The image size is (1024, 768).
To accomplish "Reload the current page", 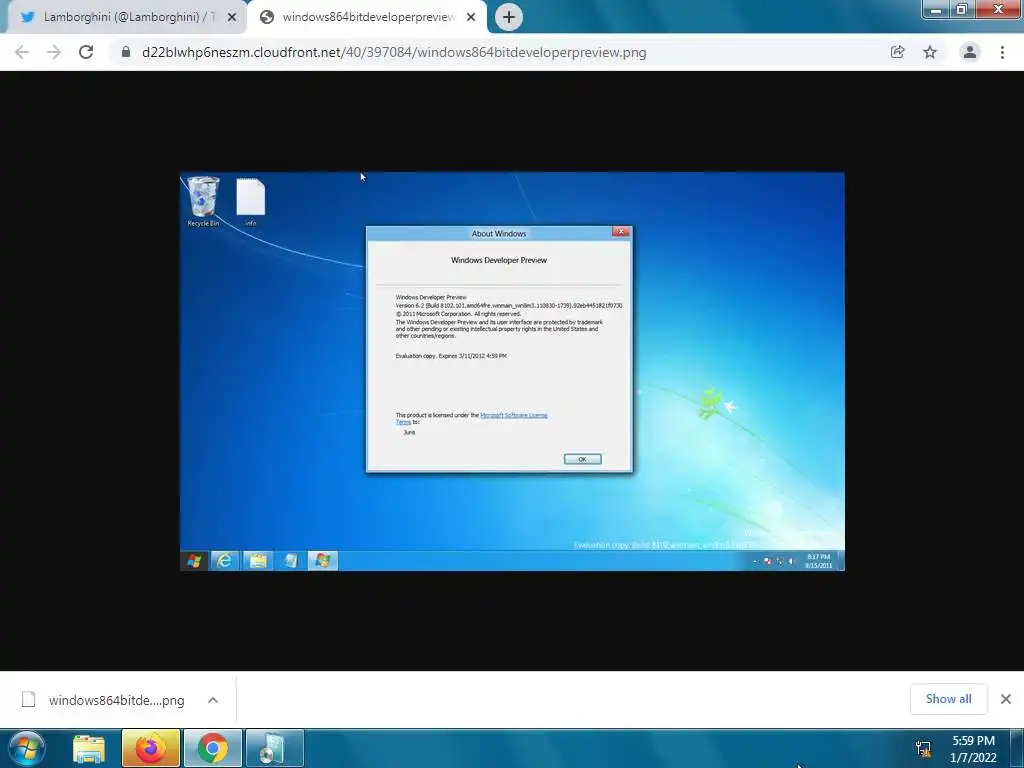I will click(x=86, y=52).
